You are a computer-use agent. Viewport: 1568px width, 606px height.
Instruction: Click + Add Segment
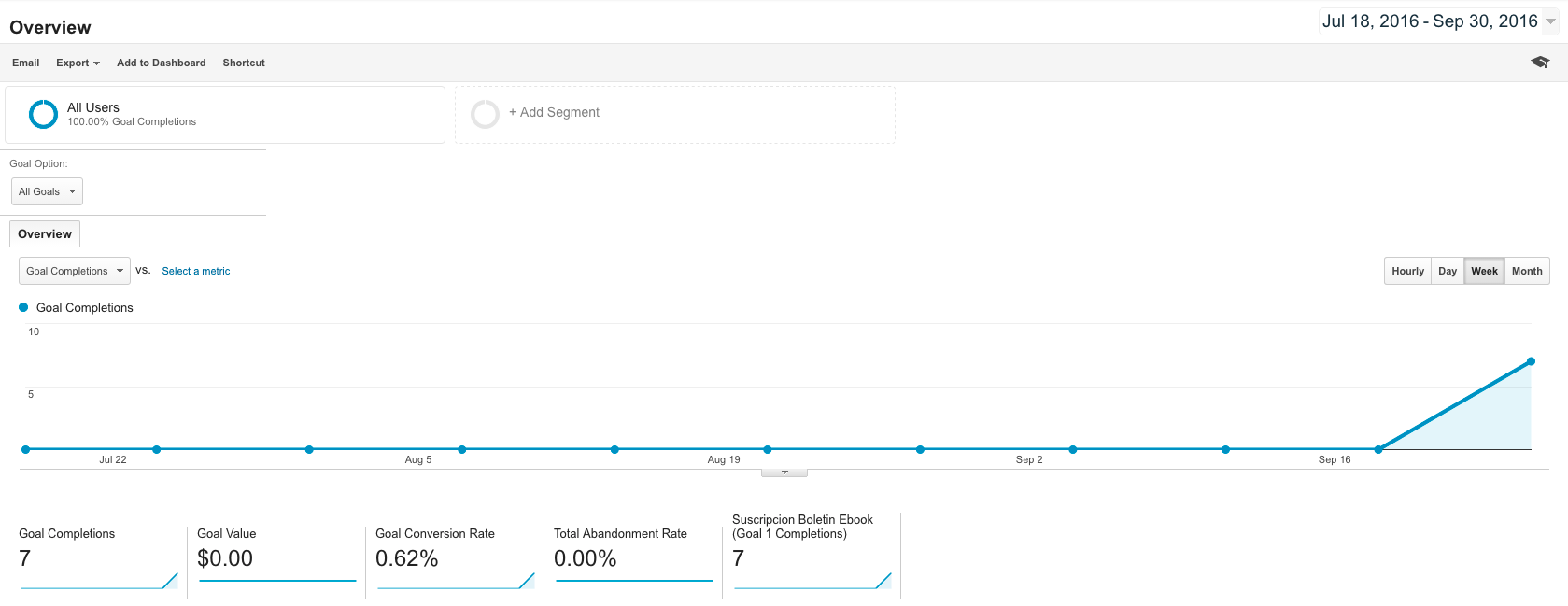pyautogui.click(x=554, y=112)
